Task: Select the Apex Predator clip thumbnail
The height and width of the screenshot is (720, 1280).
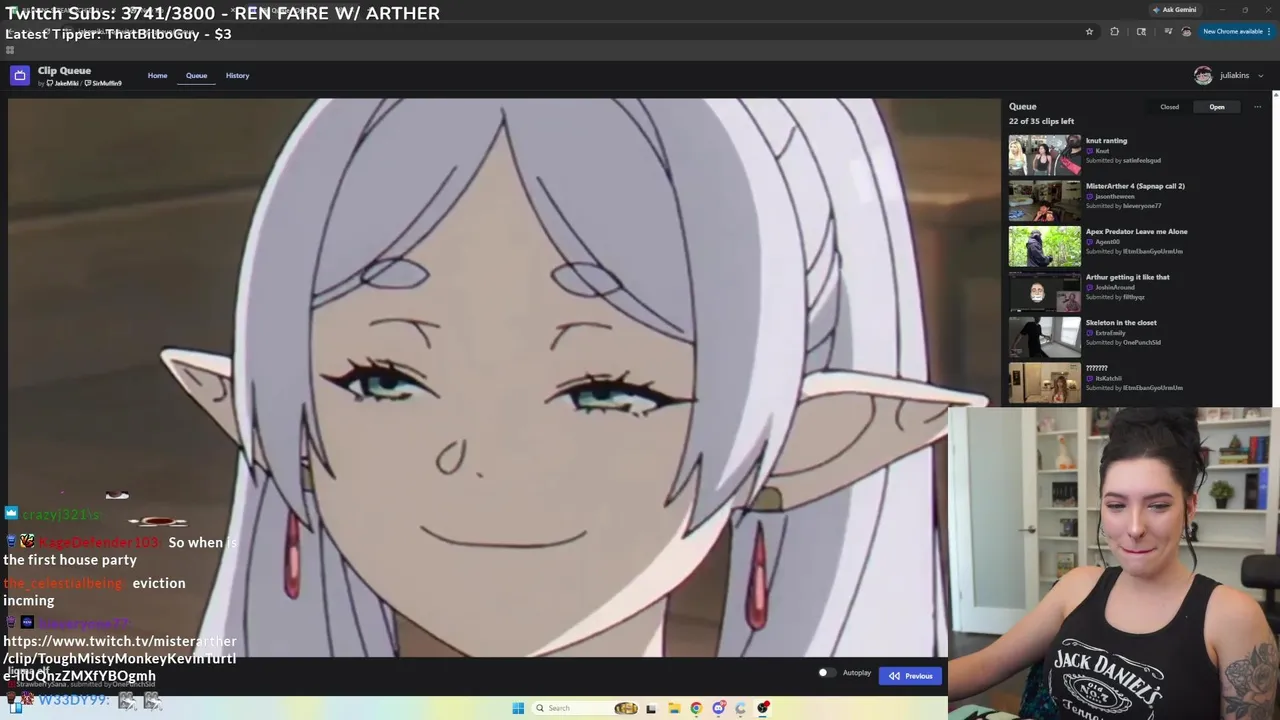Action: pos(1044,247)
